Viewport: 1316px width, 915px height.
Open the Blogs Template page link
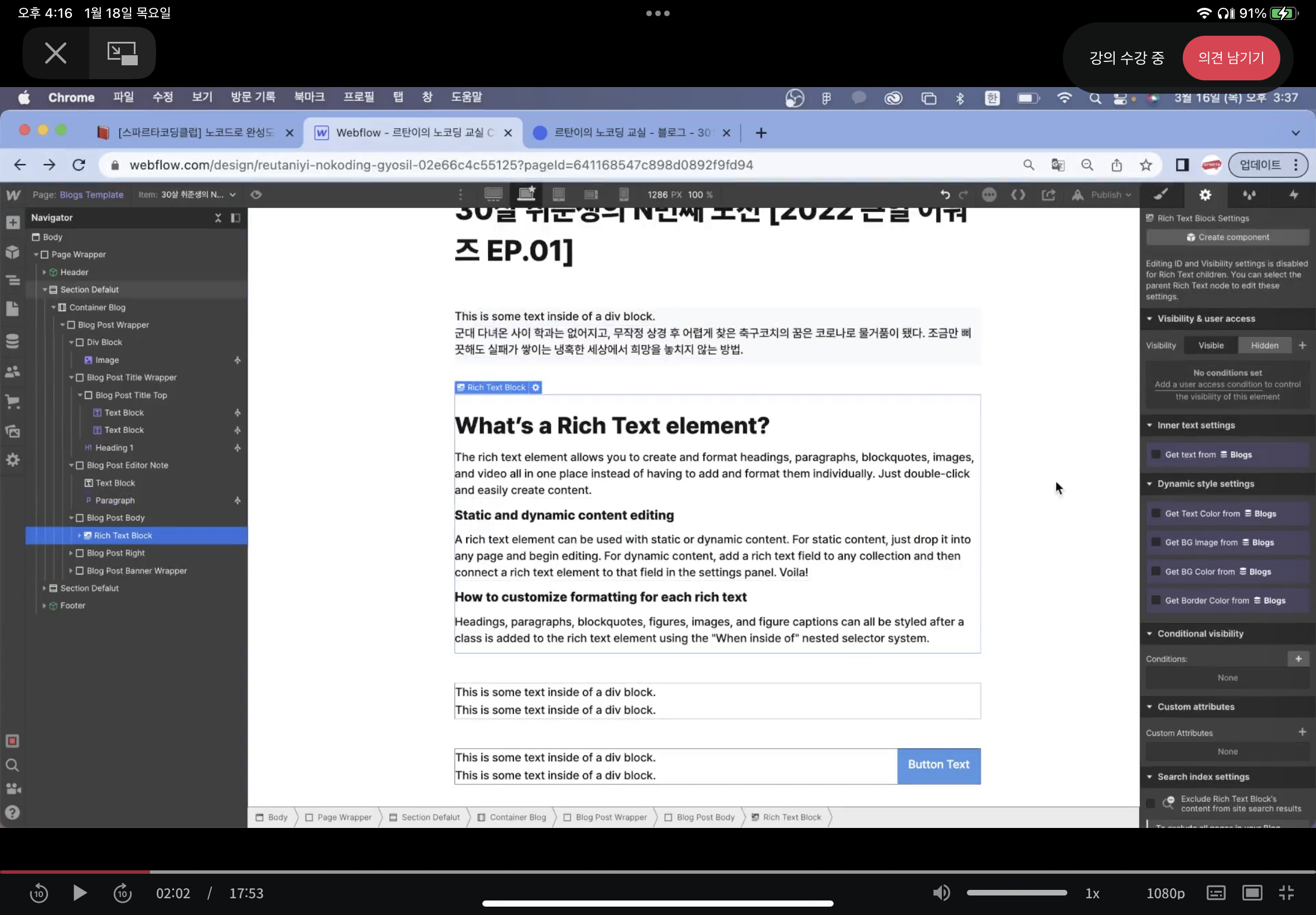coord(91,195)
